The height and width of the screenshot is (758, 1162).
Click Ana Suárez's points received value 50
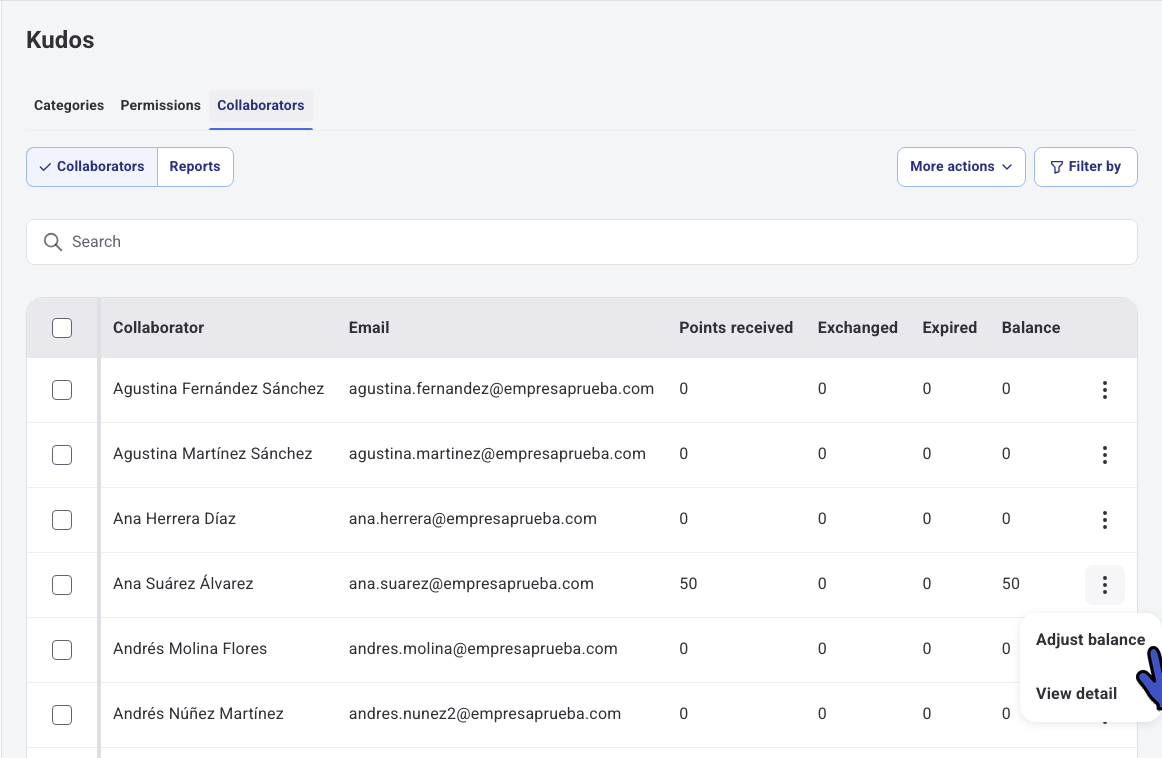pos(688,583)
